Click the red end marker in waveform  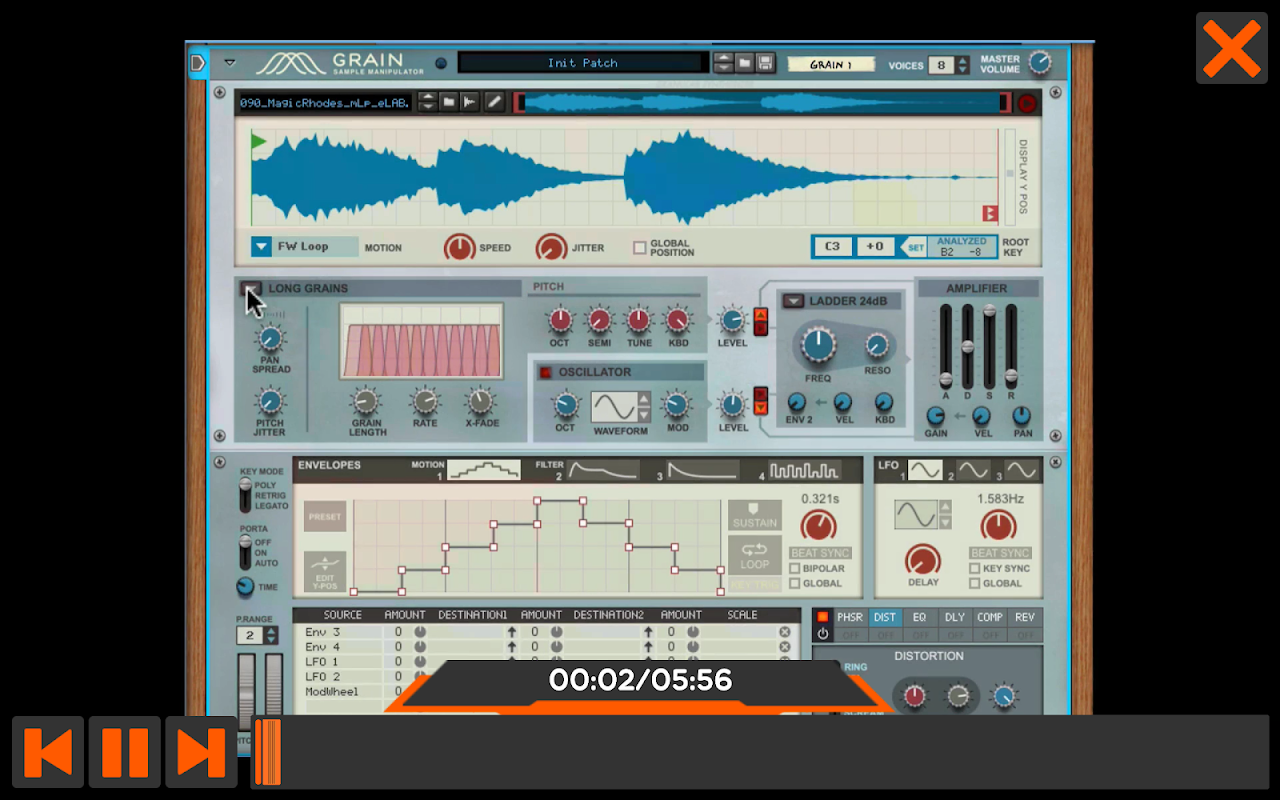[990, 213]
